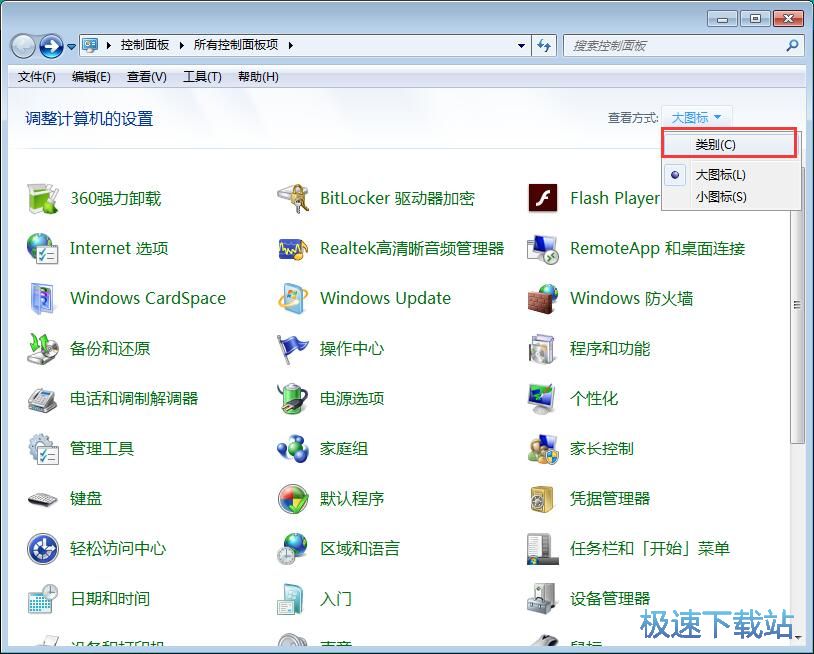The height and width of the screenshot is (654, 814).
Task: Click the back navigation arrow button
Action: tap(23, 47)
